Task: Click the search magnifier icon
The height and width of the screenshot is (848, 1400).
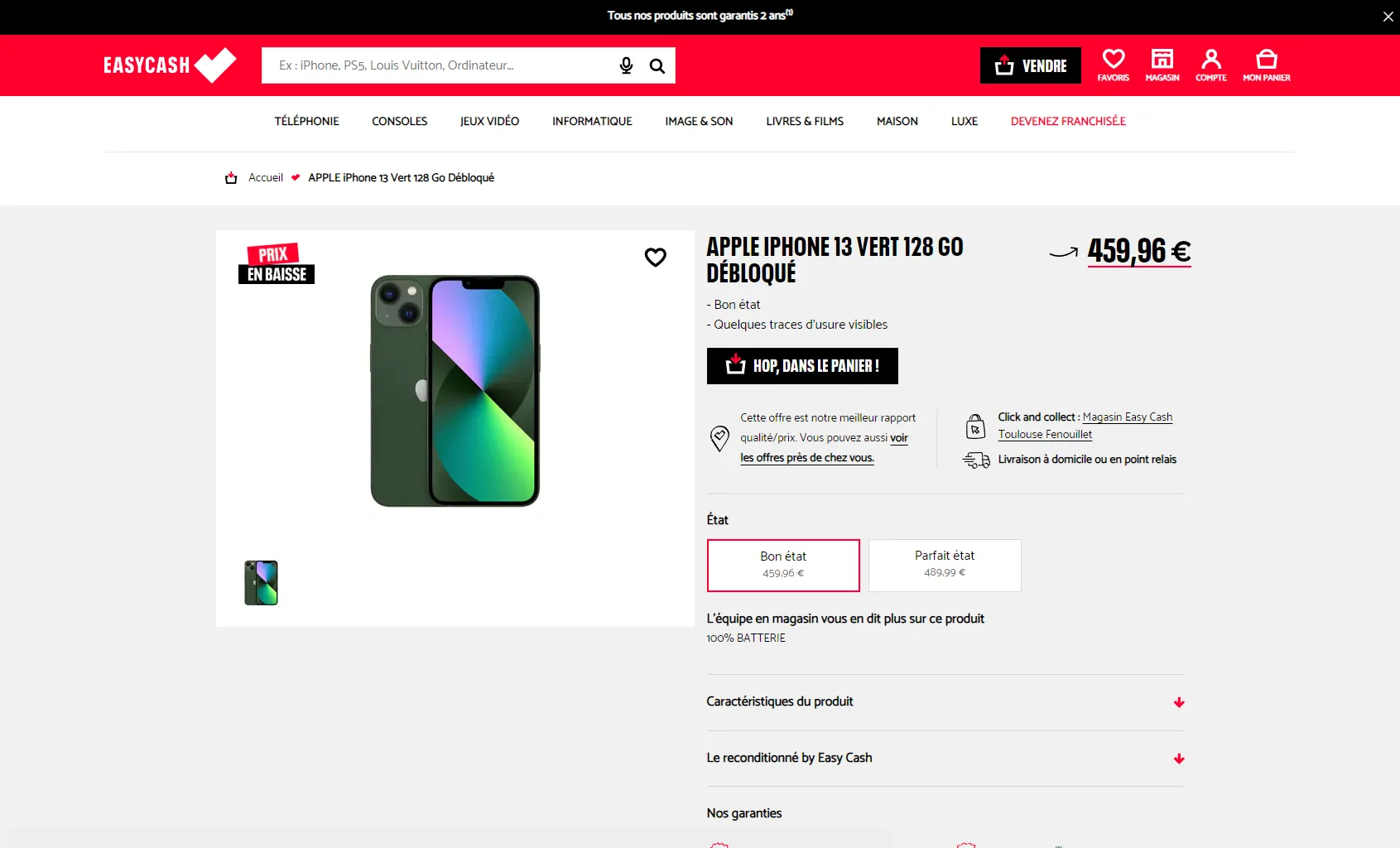Action: 657,65
